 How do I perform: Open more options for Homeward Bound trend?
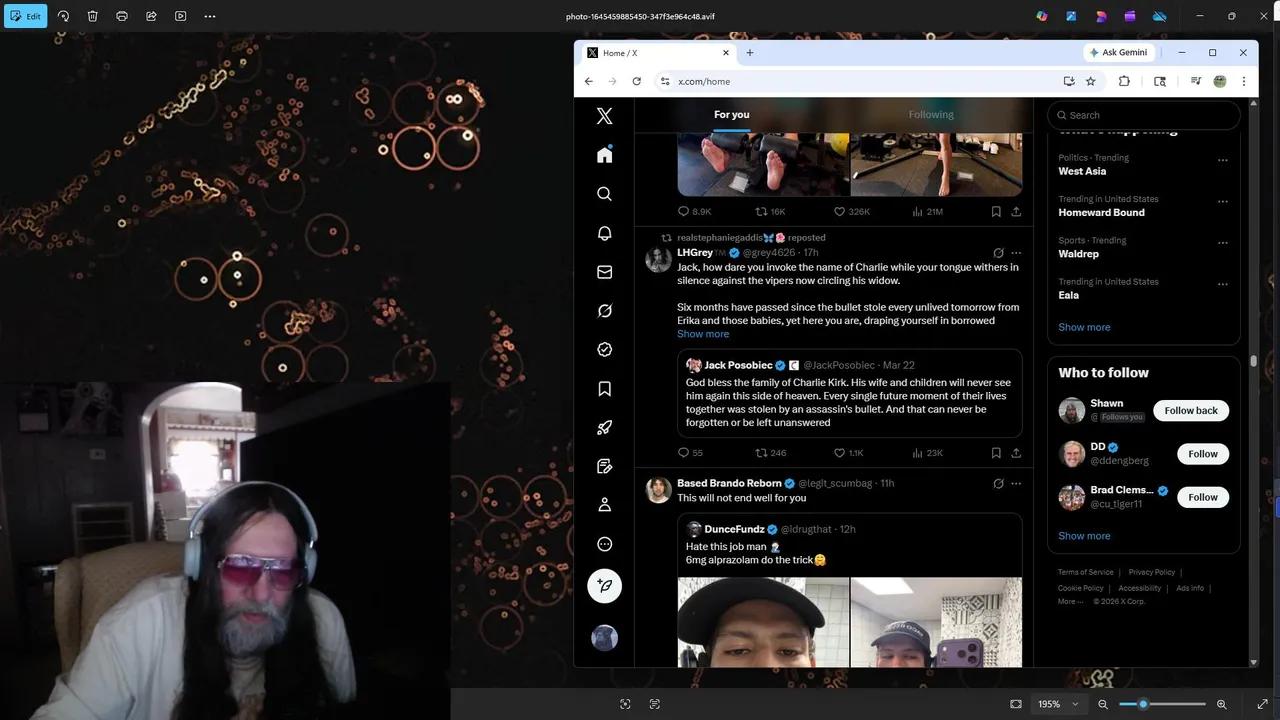[x=1222, y=201]
